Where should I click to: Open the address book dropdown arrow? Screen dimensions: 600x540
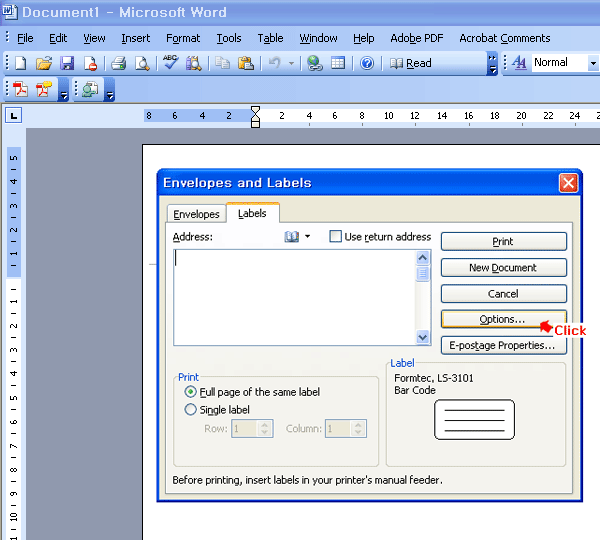[308, 237]
